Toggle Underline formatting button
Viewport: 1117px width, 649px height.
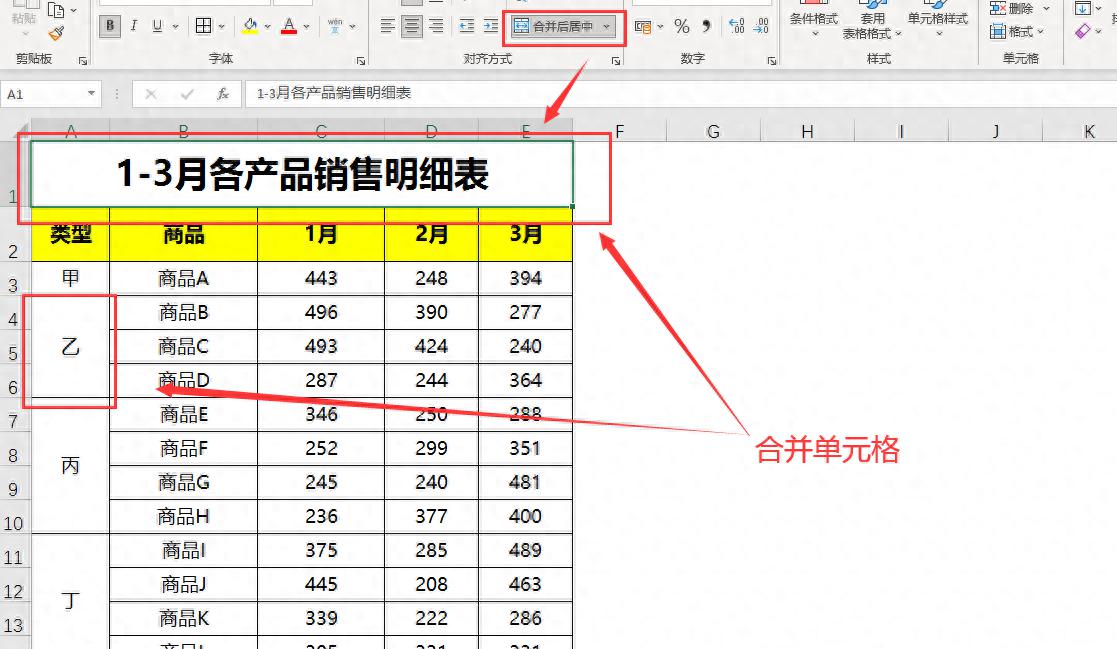(x=157, y=26)
